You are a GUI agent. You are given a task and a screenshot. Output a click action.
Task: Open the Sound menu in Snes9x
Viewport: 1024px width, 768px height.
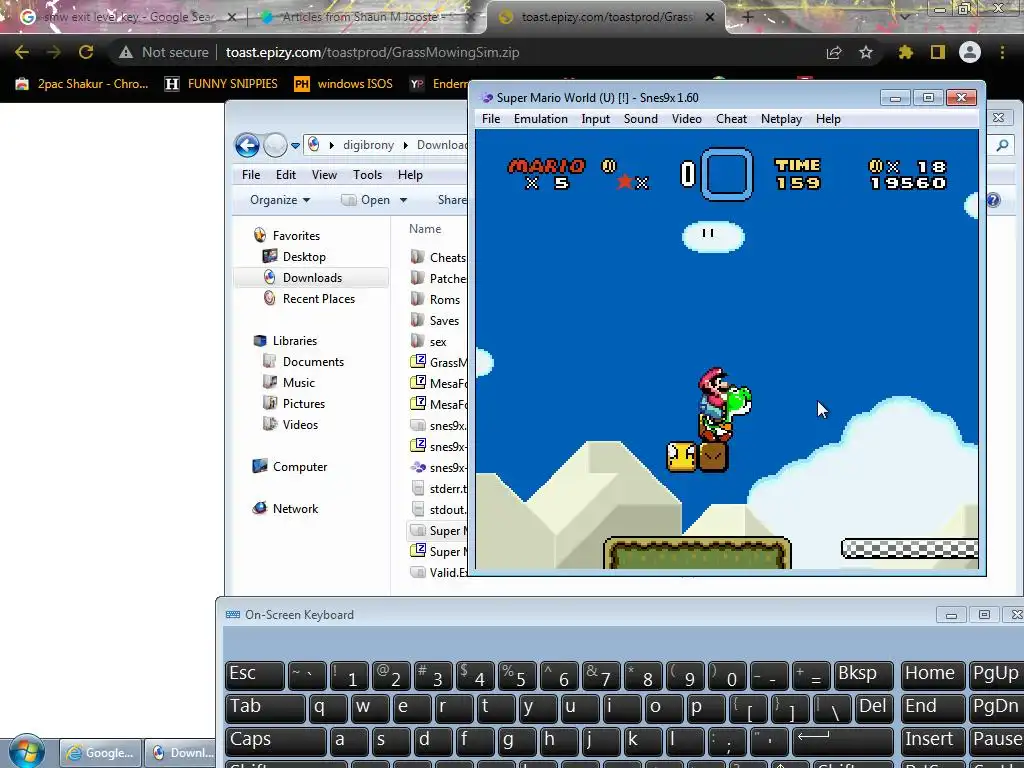point(640,119)
